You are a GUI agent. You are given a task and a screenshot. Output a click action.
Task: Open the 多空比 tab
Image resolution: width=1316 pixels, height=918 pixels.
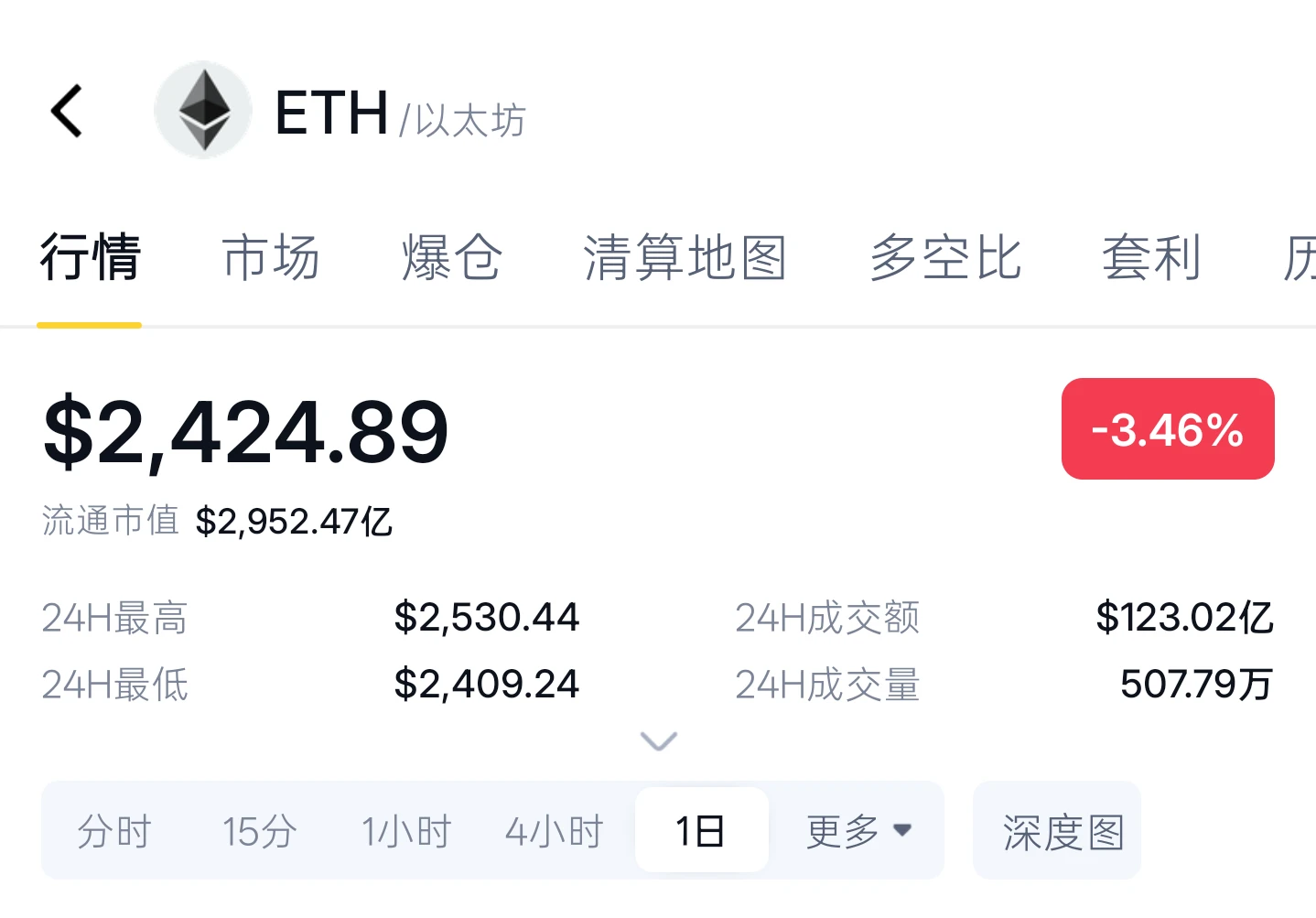point(945,257)
